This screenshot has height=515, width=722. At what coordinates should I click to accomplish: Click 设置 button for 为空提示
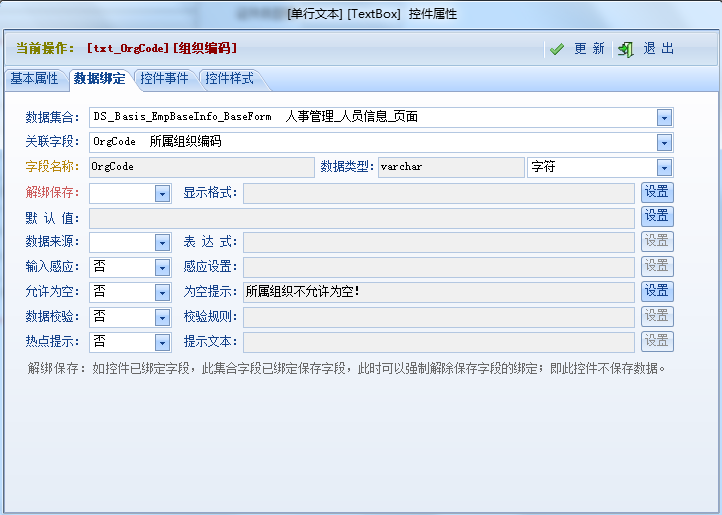click(x=657, y=291)
